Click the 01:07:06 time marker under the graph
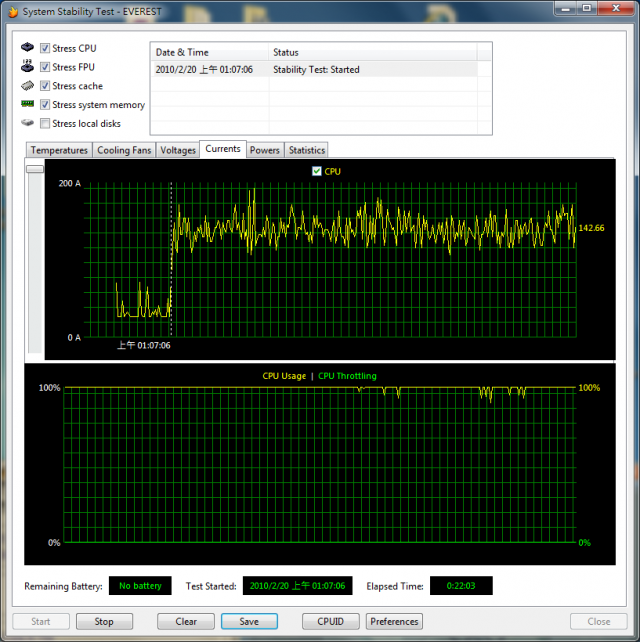The width and height of the screenshot is (640, 643). (x=143, y=346)
